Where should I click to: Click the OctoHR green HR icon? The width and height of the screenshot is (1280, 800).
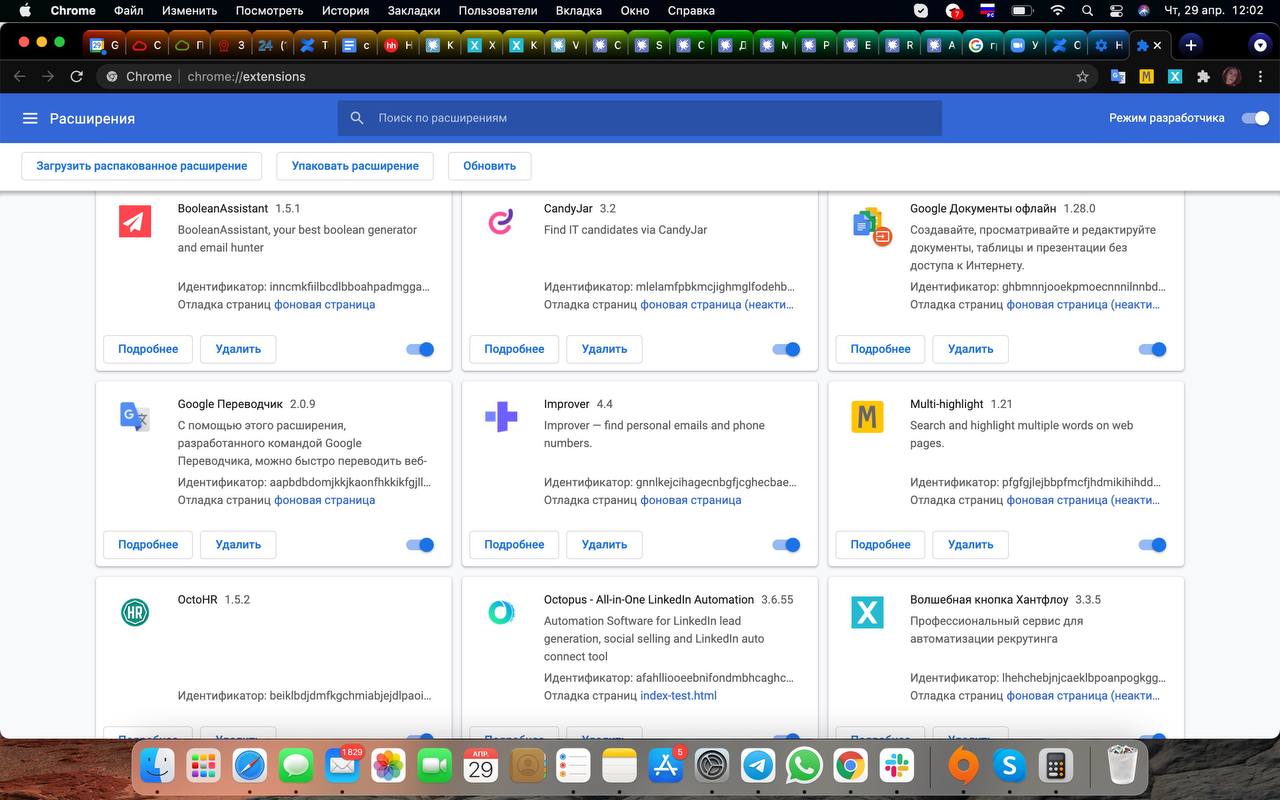click(135, 612)
